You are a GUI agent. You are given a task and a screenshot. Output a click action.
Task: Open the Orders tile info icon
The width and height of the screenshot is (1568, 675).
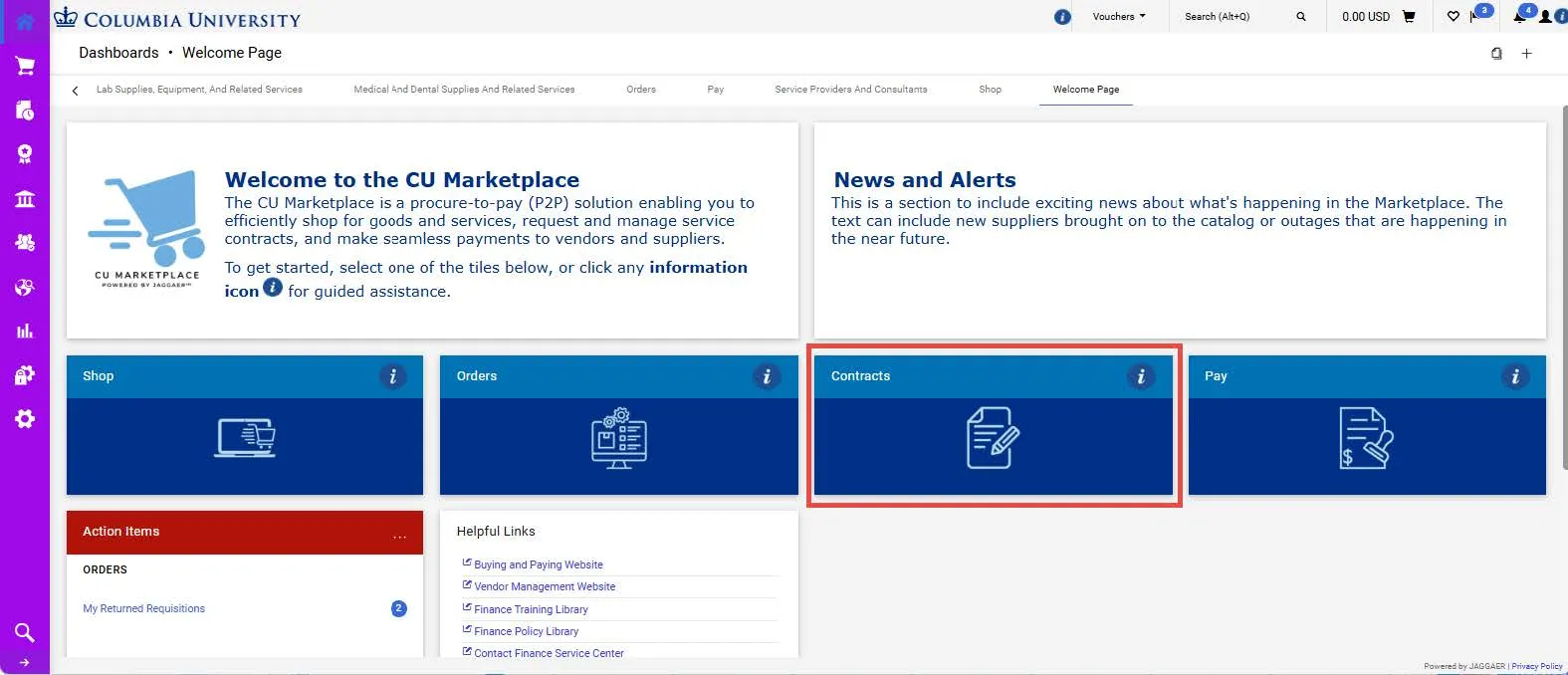click(767, 376)
